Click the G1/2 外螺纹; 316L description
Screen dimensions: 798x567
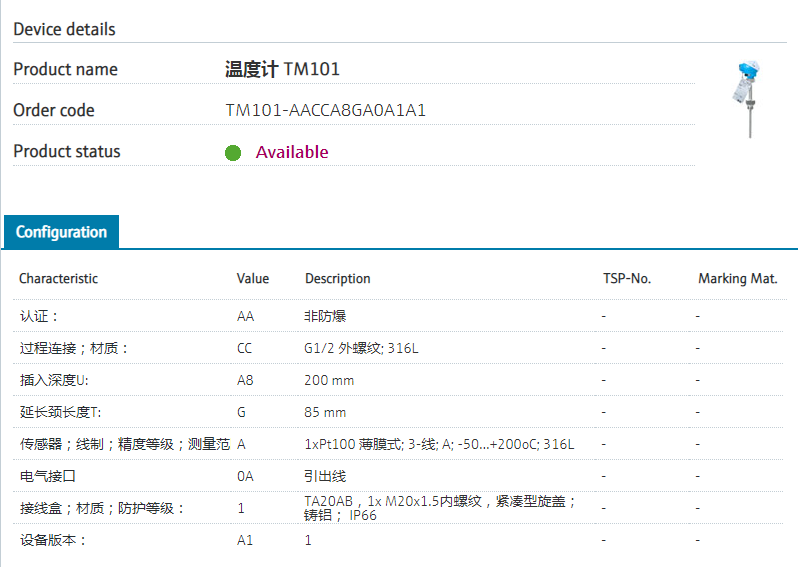pos(361,348)
